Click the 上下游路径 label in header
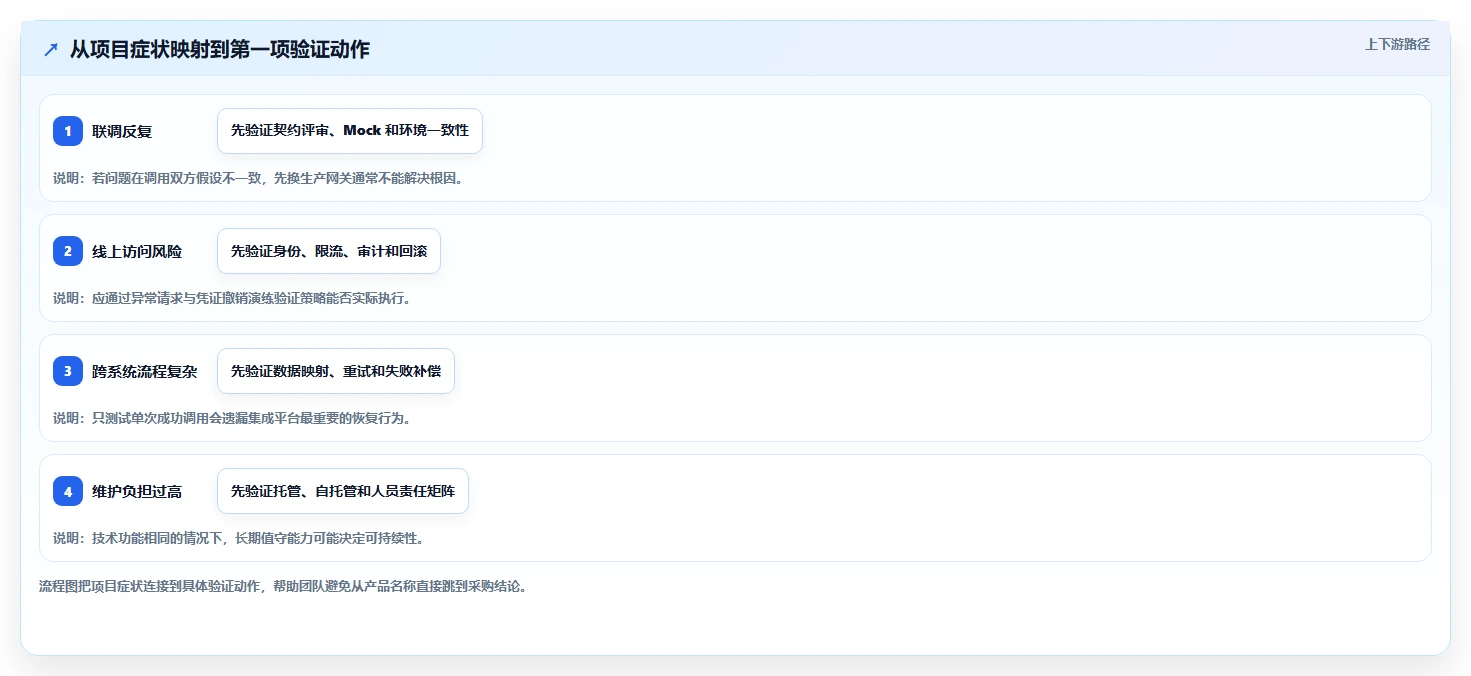Screen dimensions: 1471x676 [1397, 44]
